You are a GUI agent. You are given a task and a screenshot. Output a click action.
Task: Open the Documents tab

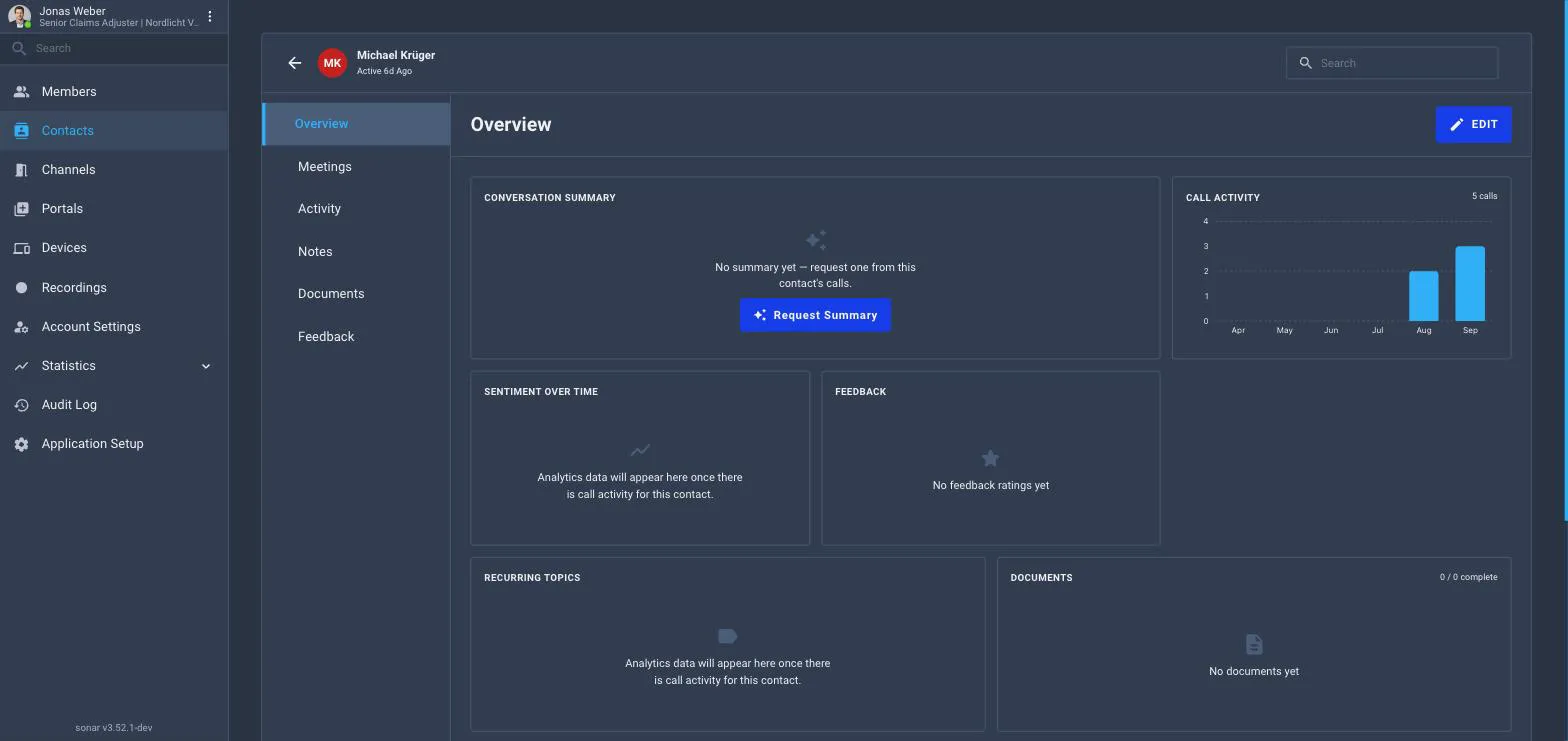(357, 294)
